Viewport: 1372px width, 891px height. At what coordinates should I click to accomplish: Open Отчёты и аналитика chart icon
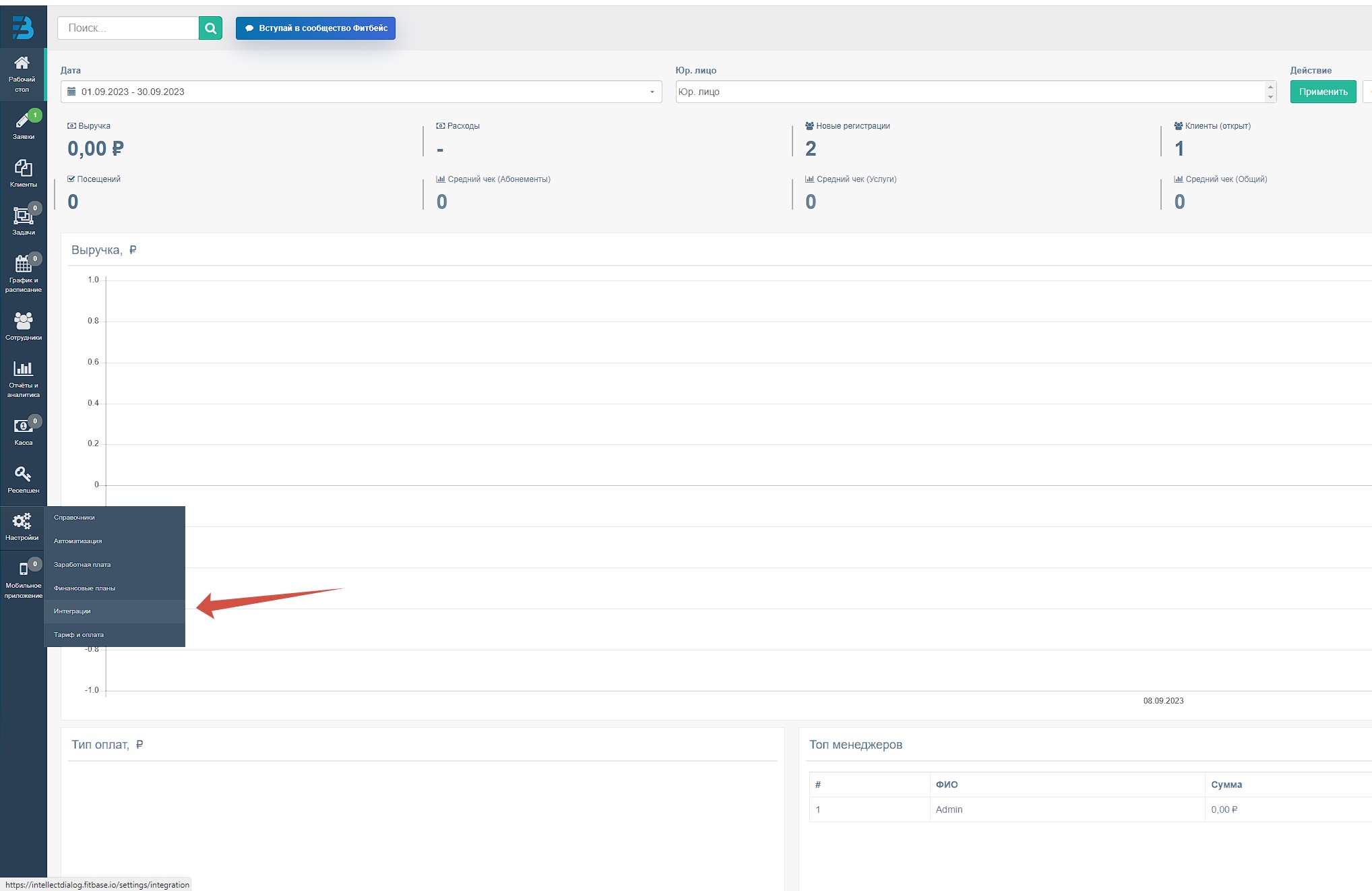click(x=23, y=369)
